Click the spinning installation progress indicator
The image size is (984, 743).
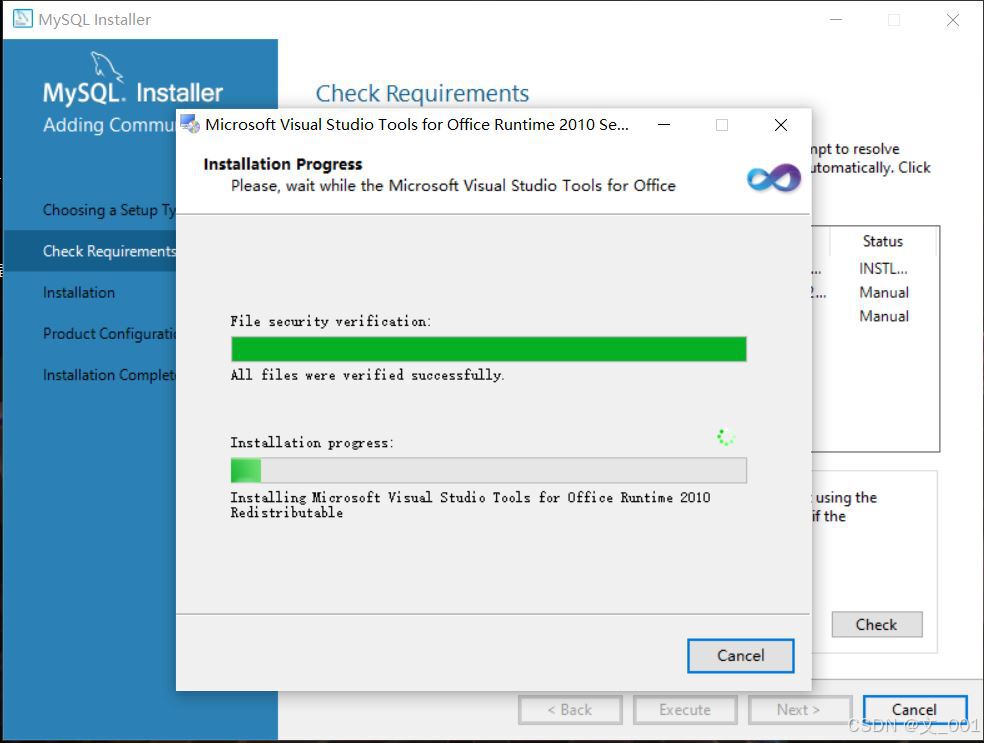click(x=725, y=437)
